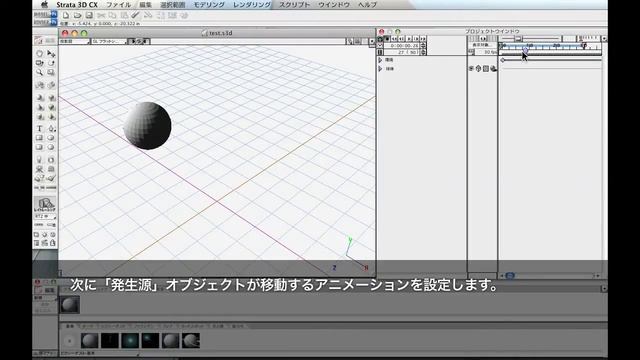
Task: Click the Copy toolbar icon
Action: click(112, 16)
